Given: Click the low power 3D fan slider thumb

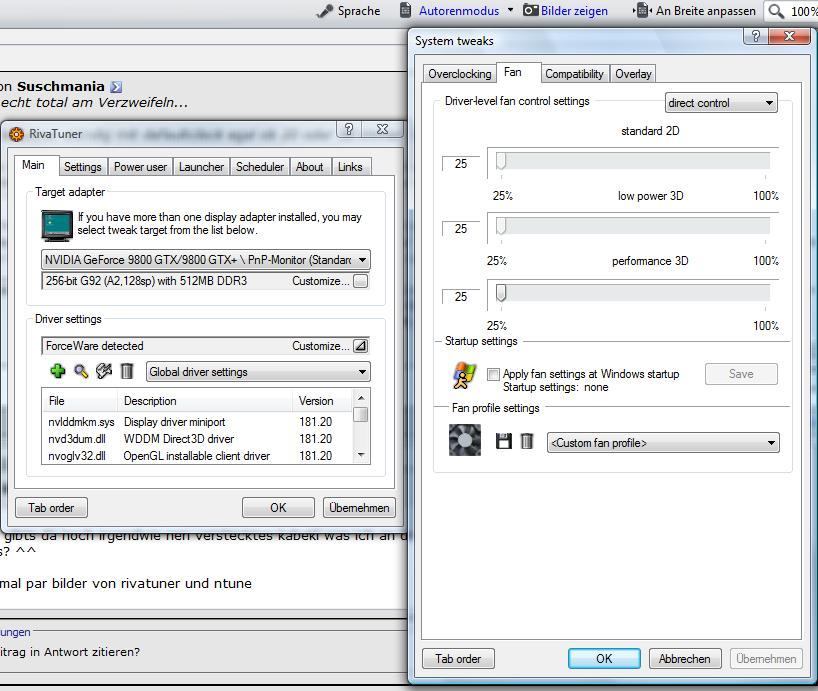Looking at the screenshot, I should (501, 226).
